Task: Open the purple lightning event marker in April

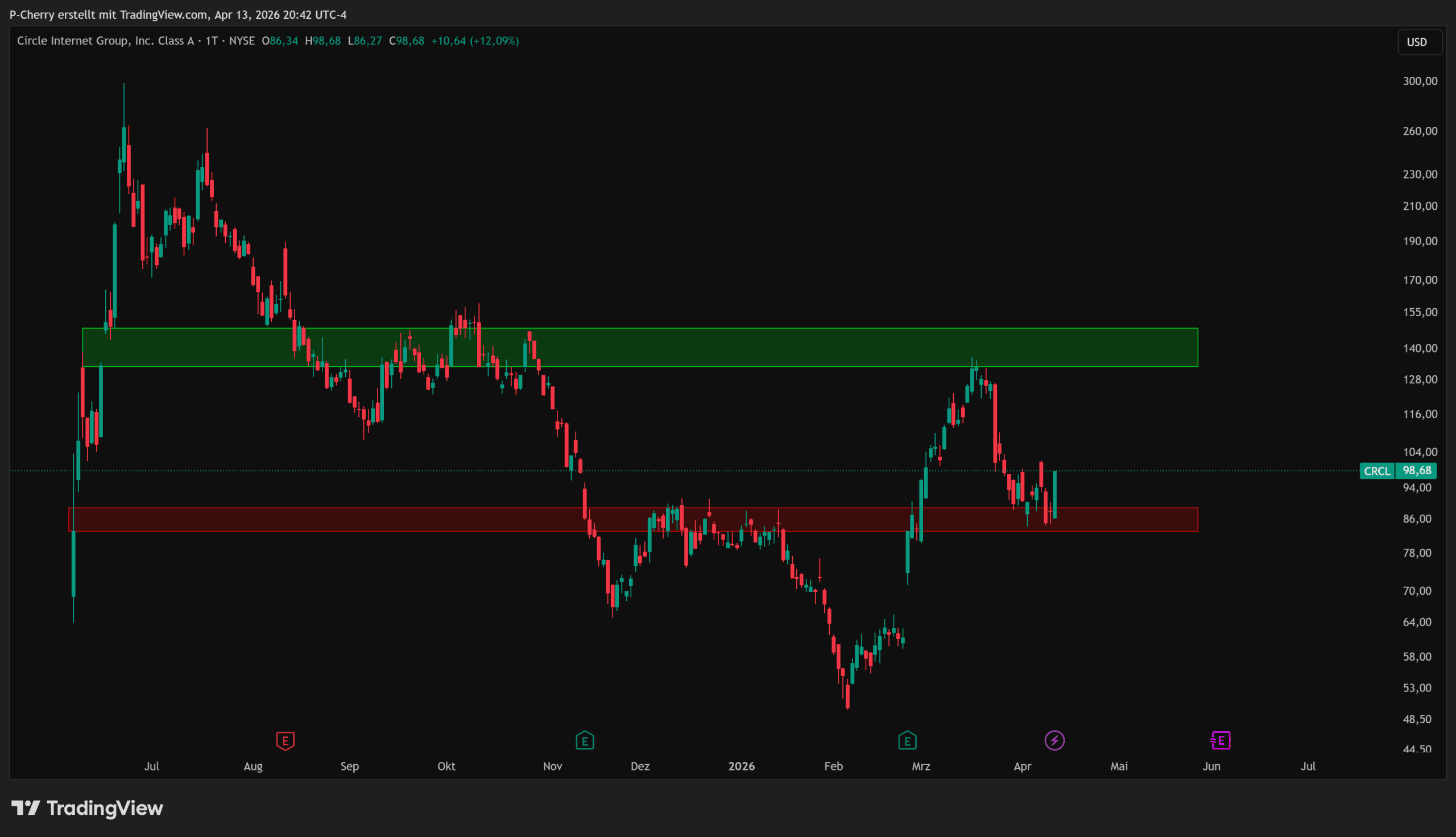Action: (x=1054, y=740)
